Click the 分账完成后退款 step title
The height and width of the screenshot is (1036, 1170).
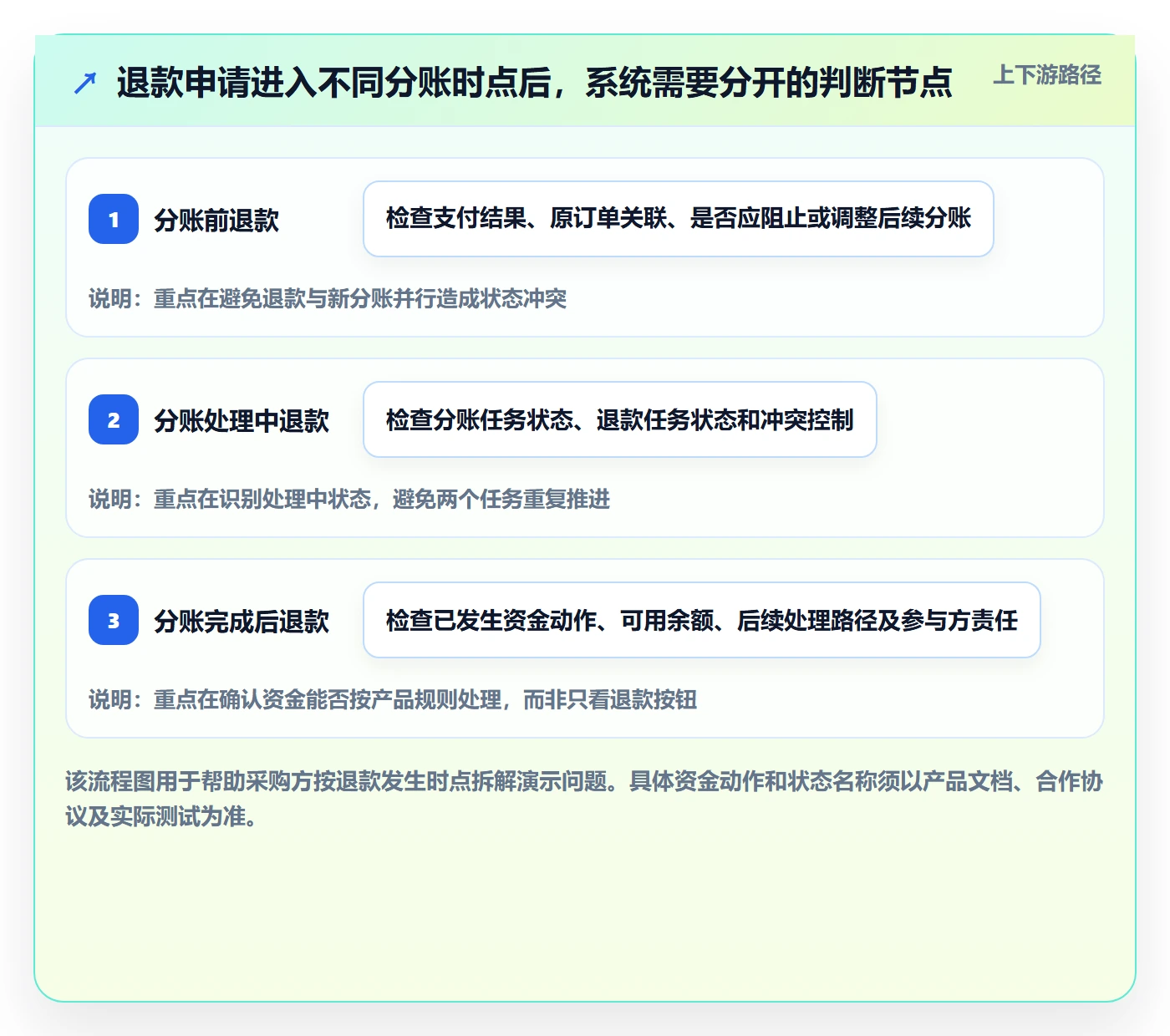pos(242,621)
